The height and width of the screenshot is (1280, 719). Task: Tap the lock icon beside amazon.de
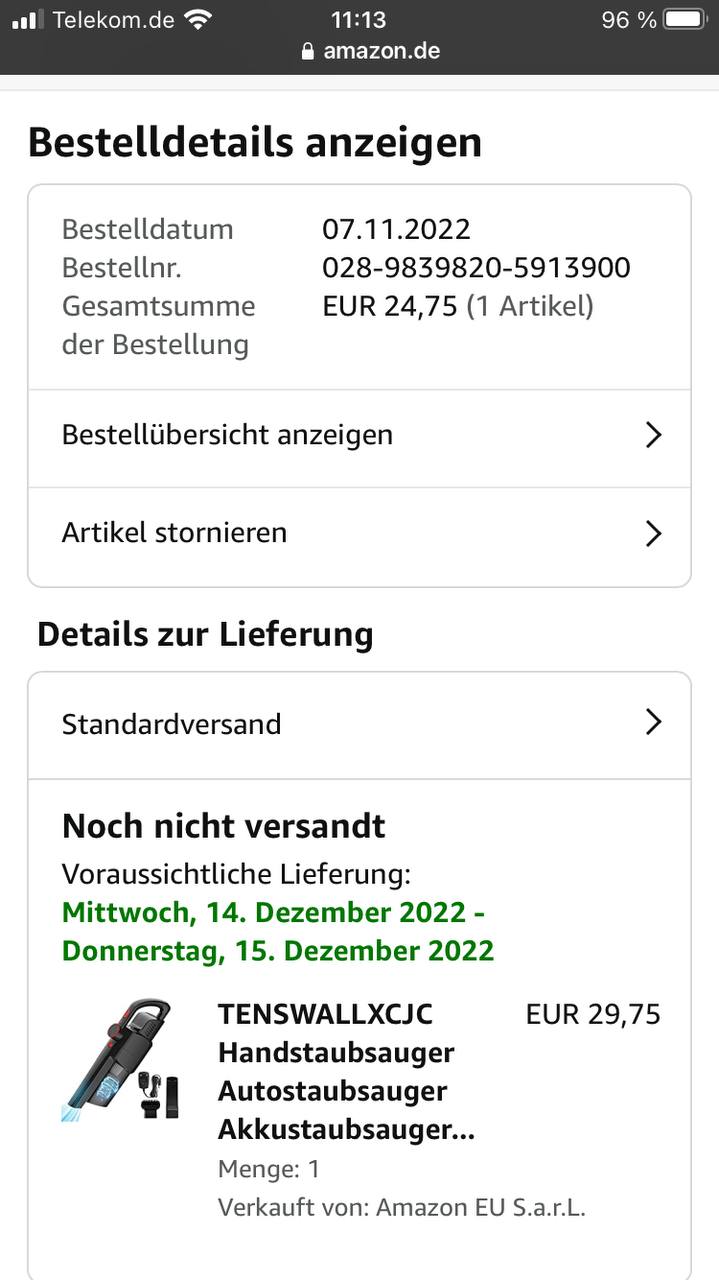point(308,51)
